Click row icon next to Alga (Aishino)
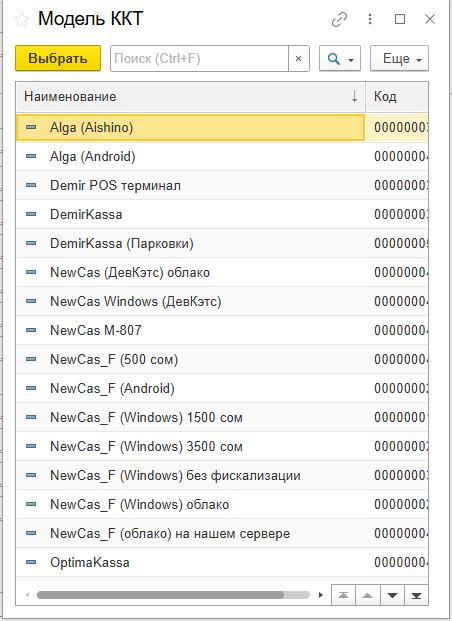The height and width of the screenshot is (621, 452). [x=31, y=127]
